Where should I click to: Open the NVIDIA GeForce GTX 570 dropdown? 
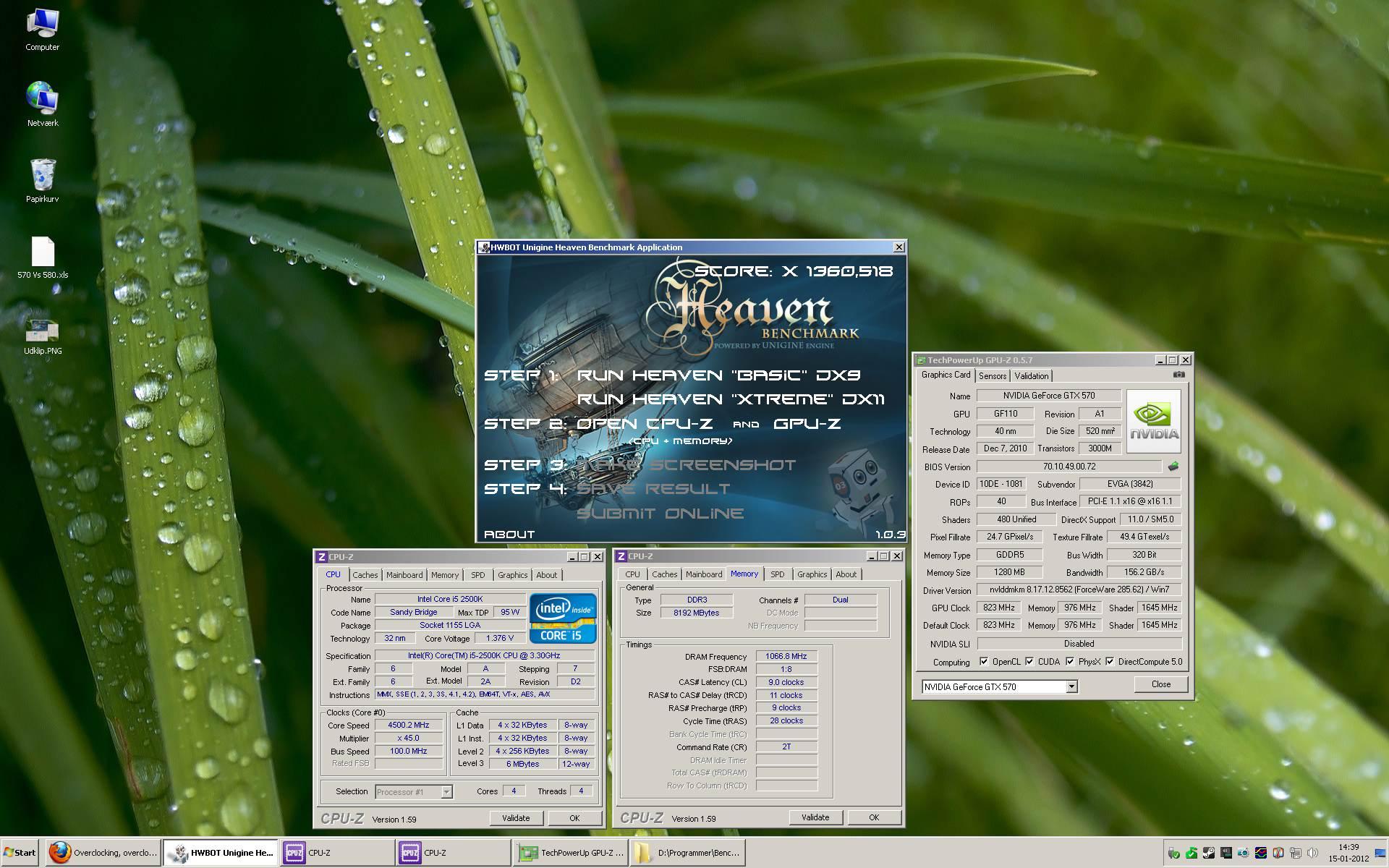click(x=1071, y=686)
